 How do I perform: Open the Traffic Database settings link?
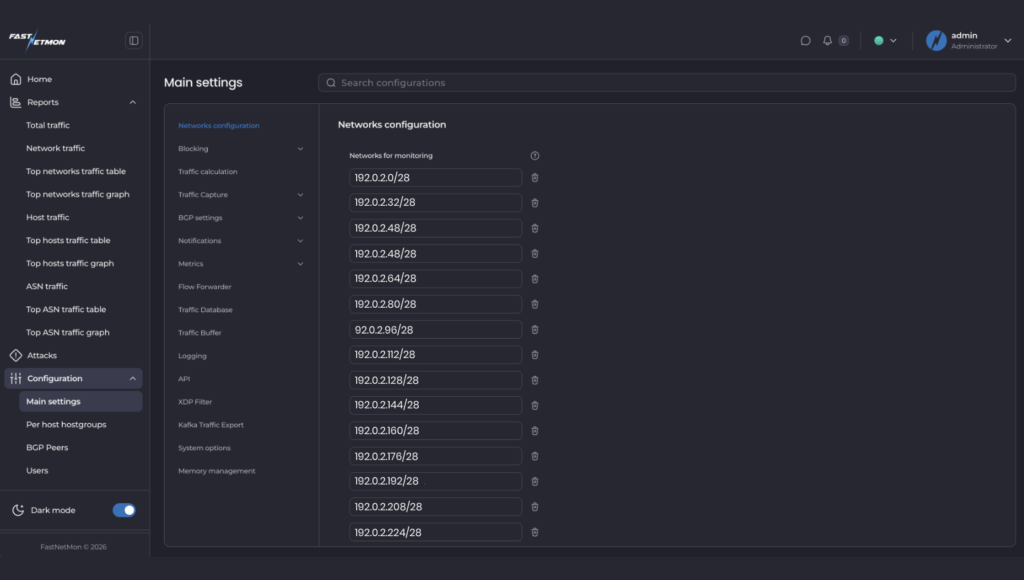tap(205, 310)
